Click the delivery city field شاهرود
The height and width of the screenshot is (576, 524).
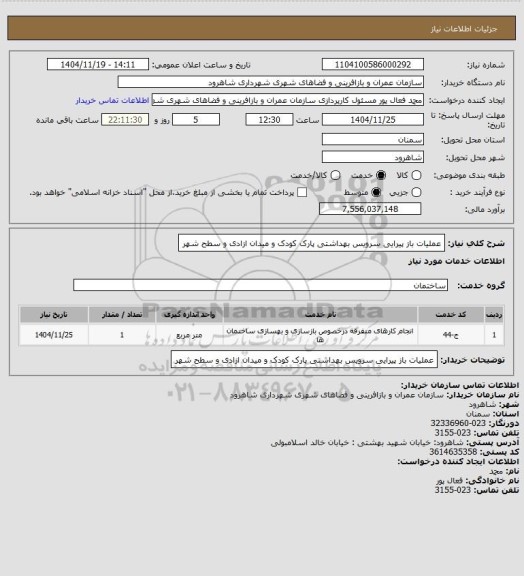pyautogui.click(x=373, y=157)
